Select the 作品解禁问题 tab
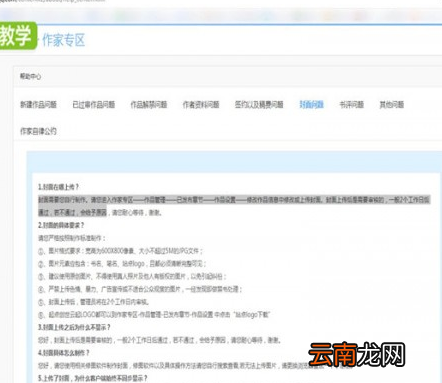 [x=149, y=105]
